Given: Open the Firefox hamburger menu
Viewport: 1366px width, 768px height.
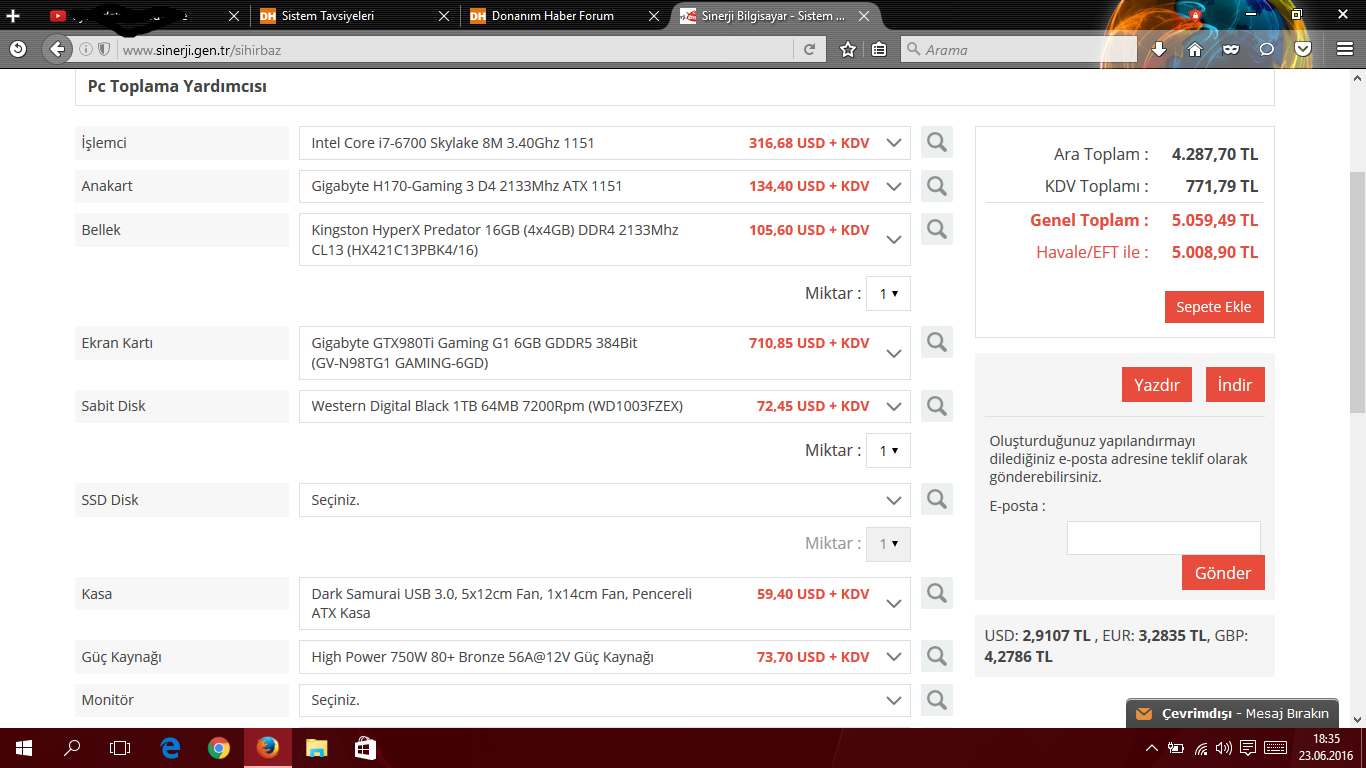Looking at the screenshot, I should pyautogui.click(x=1345, y=49).
